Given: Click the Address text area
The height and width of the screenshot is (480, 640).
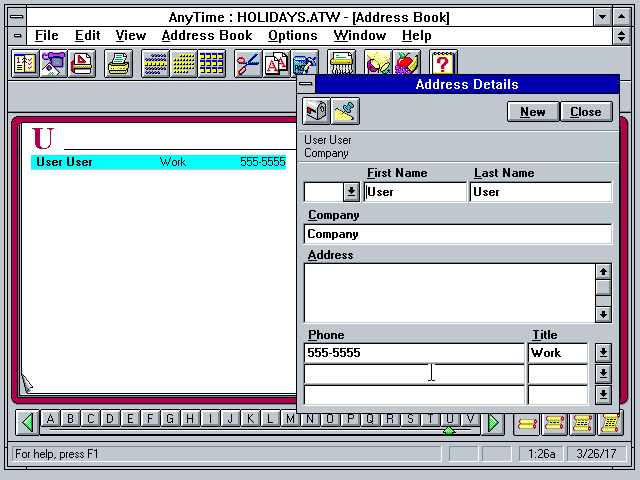Looking at the screenshot, I should click(450, 293).
